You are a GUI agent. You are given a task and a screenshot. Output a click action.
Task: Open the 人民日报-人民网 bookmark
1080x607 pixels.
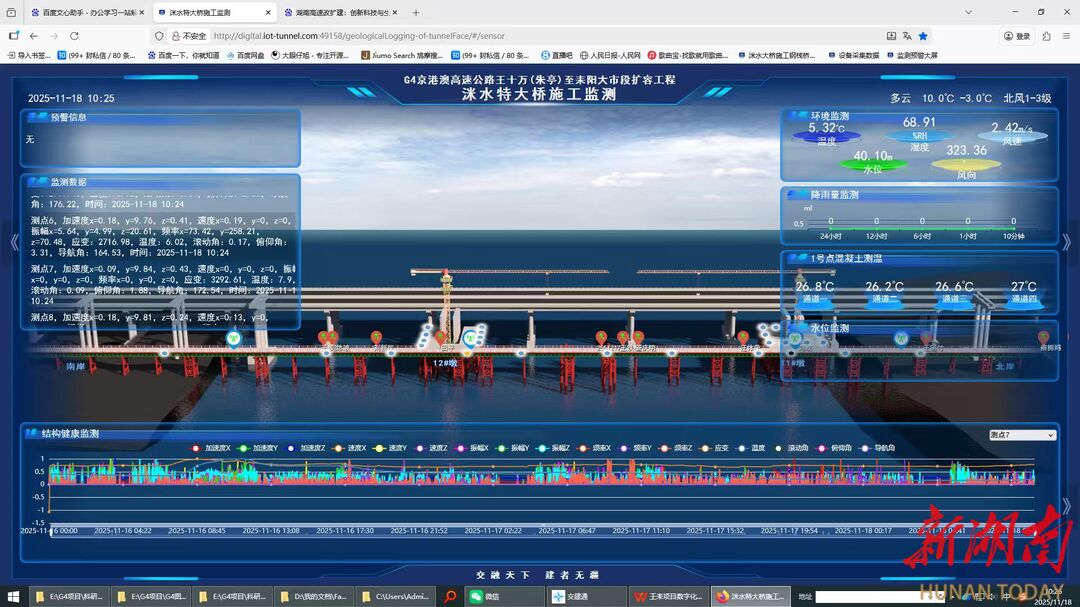(x=610, y=56)
